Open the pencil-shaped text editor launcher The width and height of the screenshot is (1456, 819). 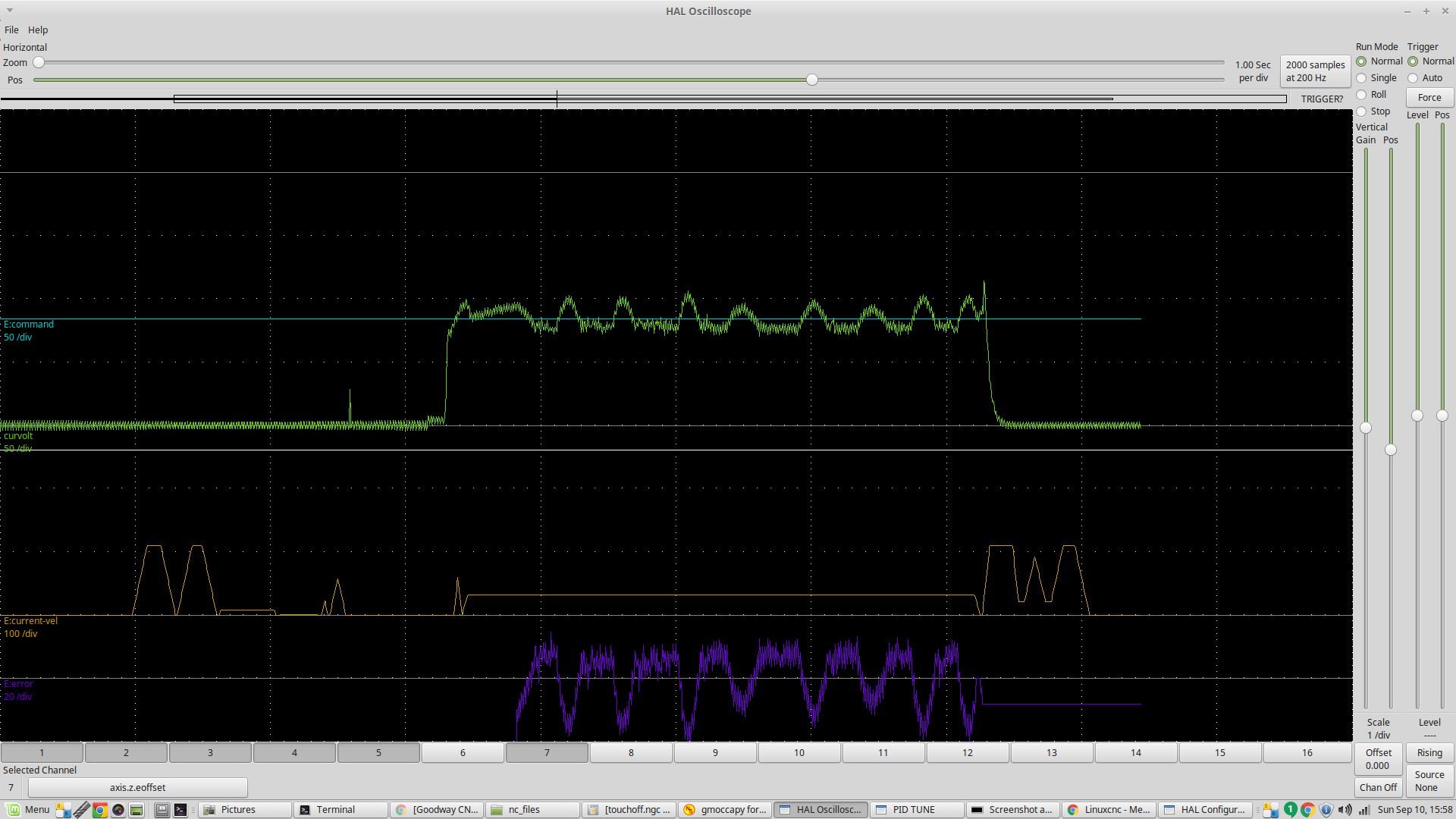coord(81,810)
